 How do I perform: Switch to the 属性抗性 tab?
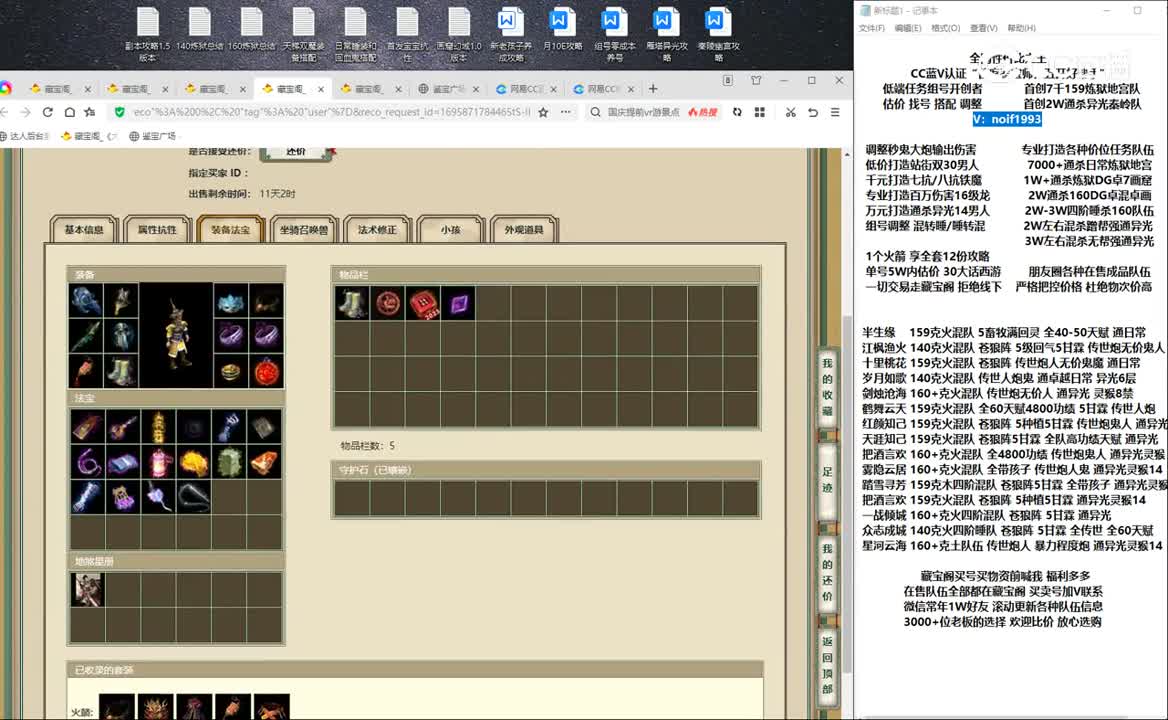(x=157, y=229)
